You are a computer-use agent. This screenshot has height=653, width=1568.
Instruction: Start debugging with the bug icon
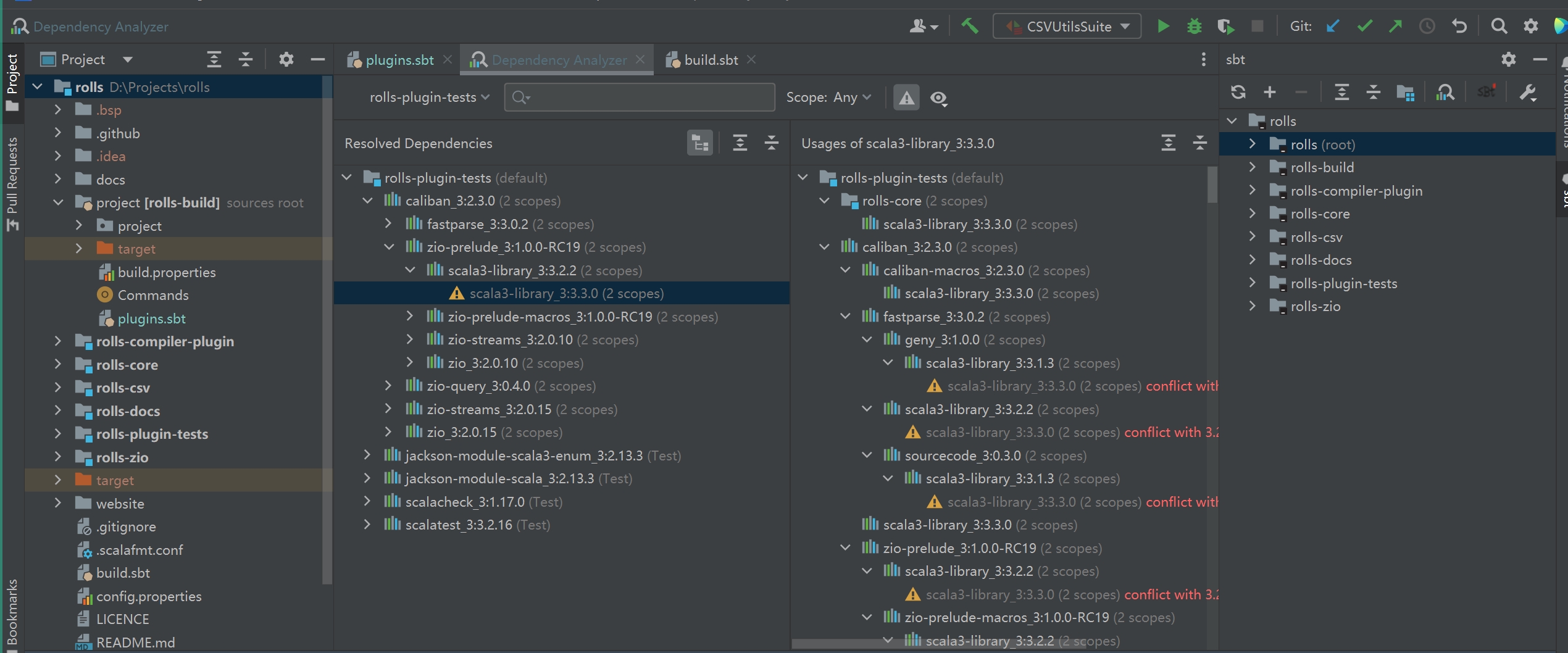pyautogui.click(x=1195, y=27)
